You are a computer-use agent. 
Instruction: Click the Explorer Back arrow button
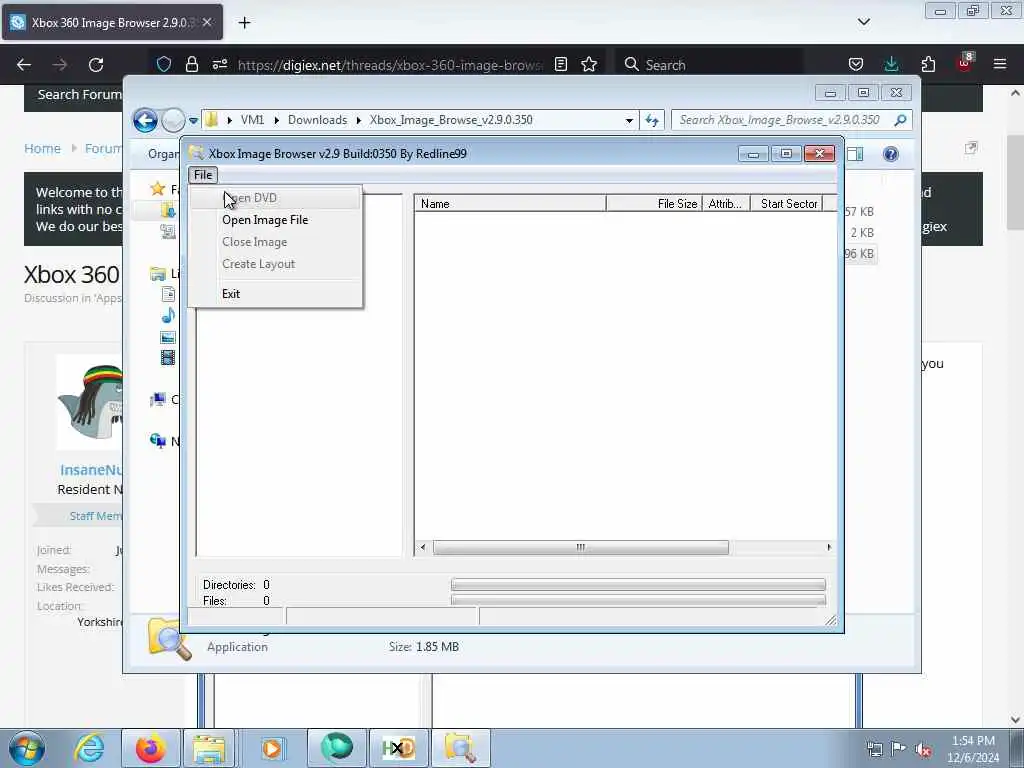coord(146,120)
